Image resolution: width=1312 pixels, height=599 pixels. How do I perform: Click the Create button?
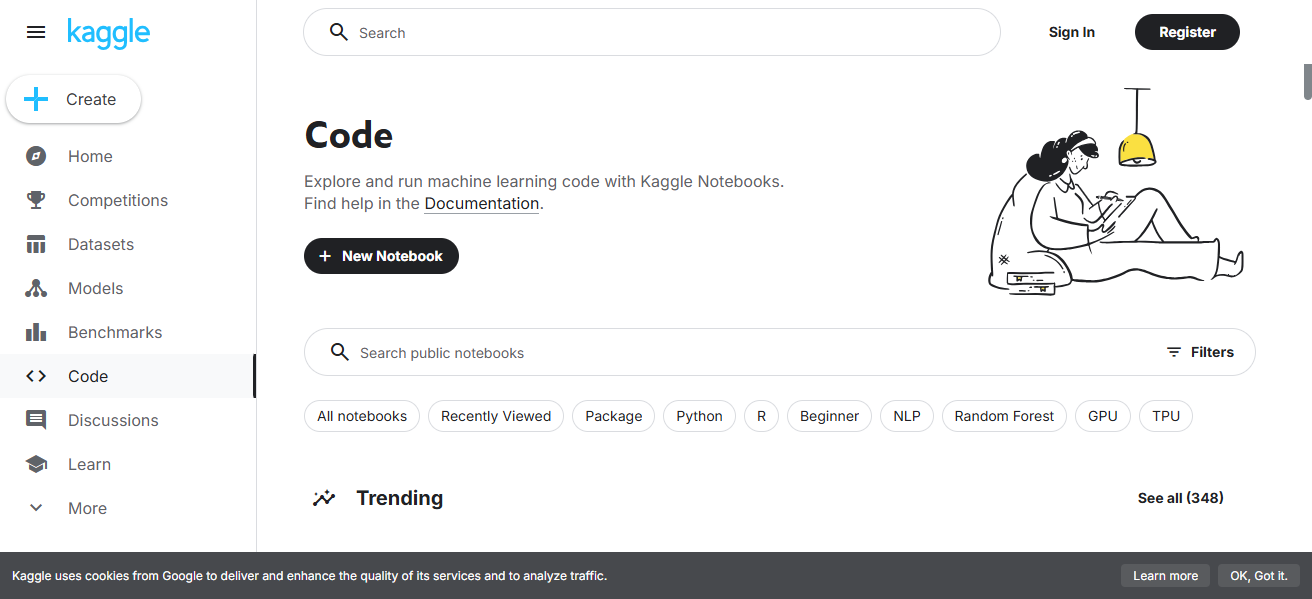[x=74, y=99]
